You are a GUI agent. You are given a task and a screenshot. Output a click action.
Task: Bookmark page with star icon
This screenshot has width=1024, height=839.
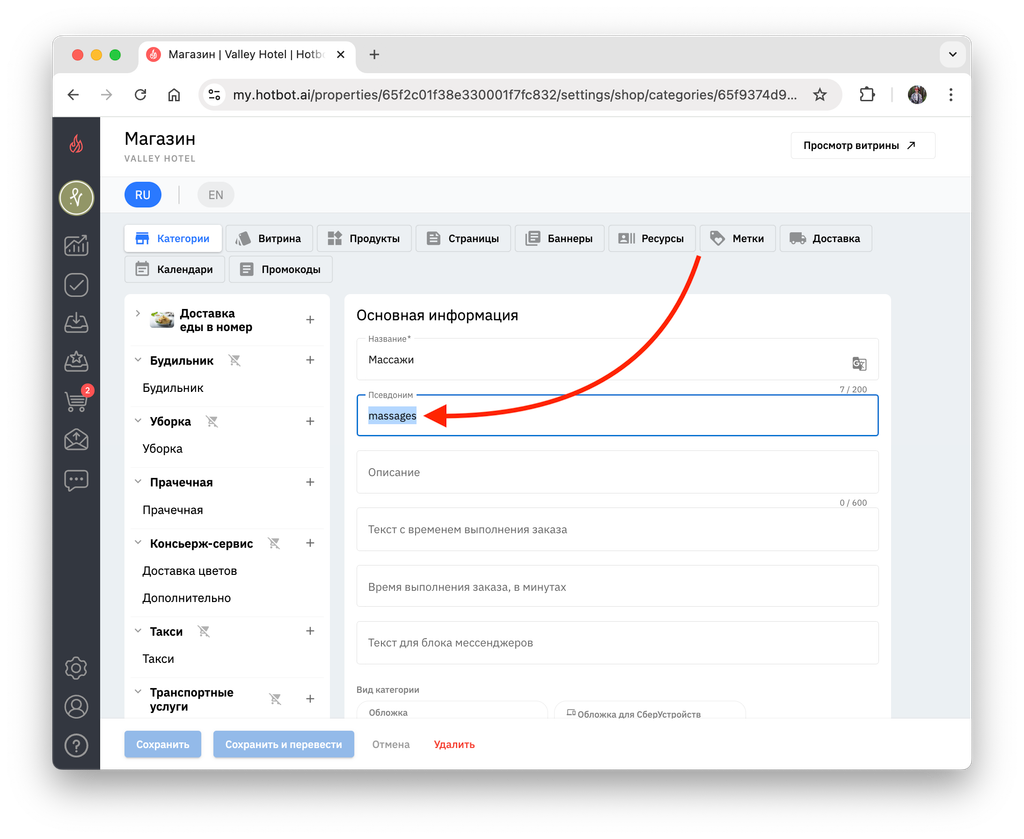point(820,95)
